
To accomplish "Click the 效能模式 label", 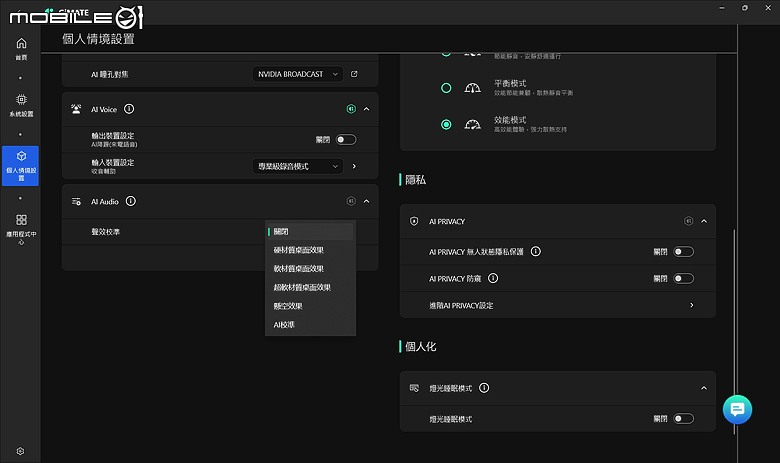I will tap(510, 120).
